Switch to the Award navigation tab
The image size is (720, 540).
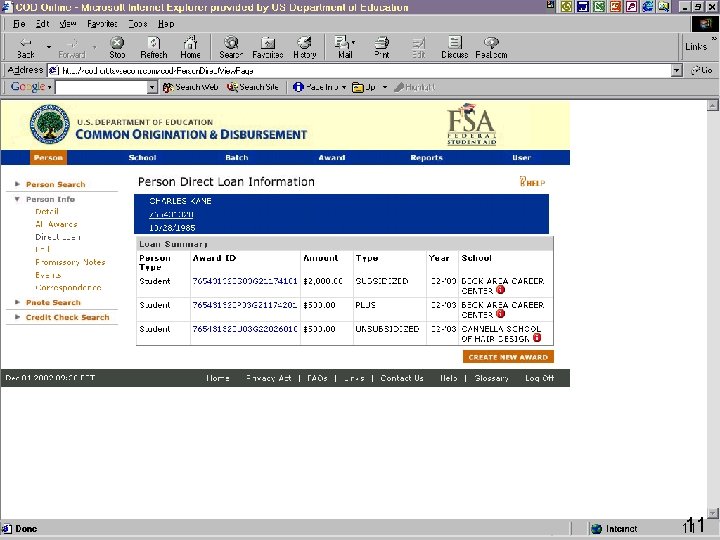click(x=332, y=158)
